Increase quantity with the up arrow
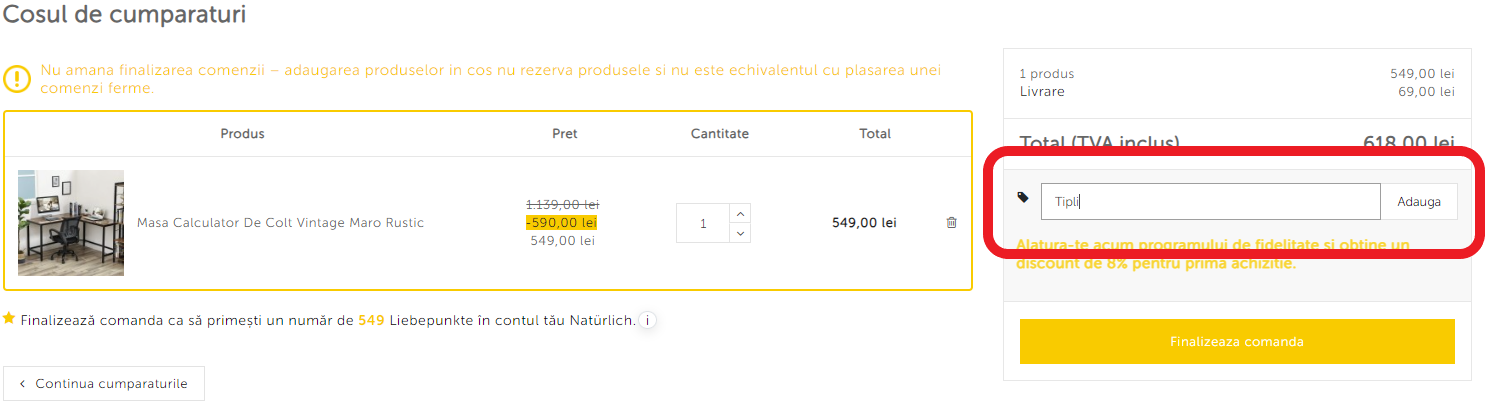 [x=740, y=213]
